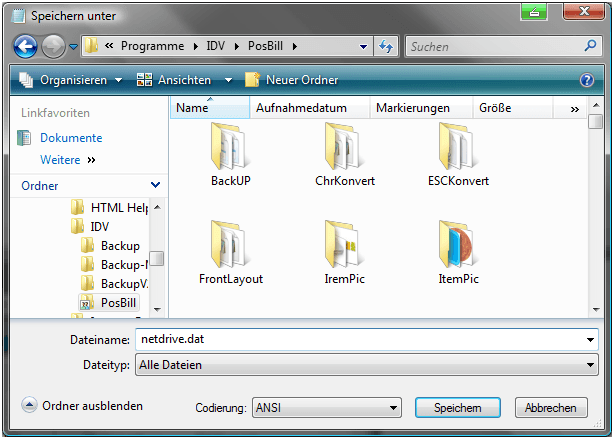Select the BackUP folder icon
This screenshot has height=439, width=614.
point(230,155)
